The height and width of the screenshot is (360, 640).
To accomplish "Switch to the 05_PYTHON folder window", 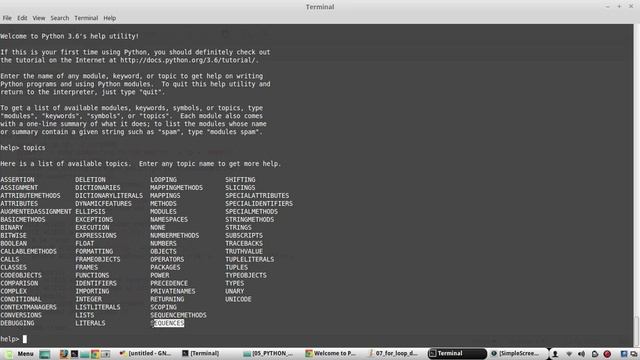I will click(x=269, y=353).
